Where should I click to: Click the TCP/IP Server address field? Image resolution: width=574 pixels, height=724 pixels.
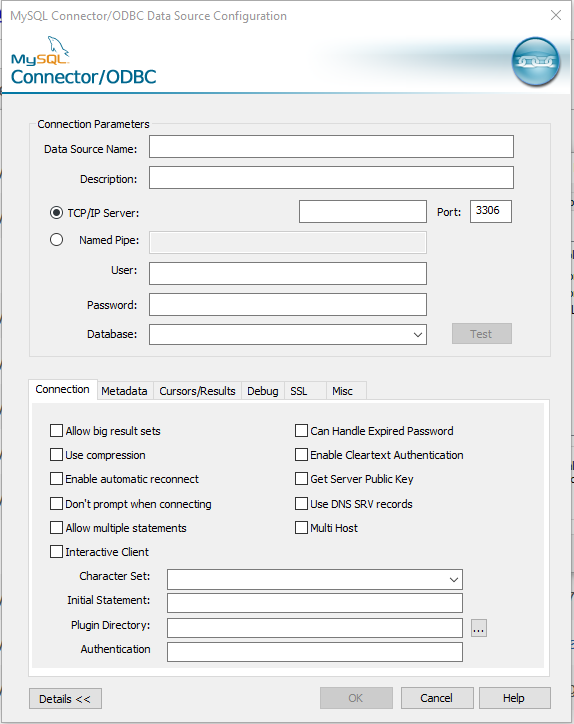pyautogui.click(x=363, y=211)
